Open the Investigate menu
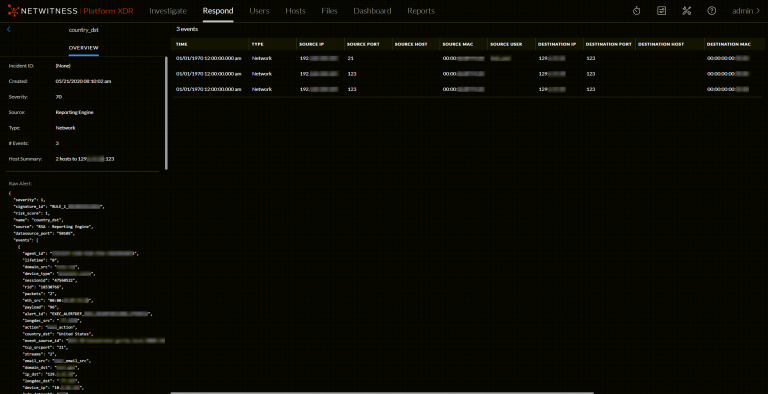 tap(168, 11)
